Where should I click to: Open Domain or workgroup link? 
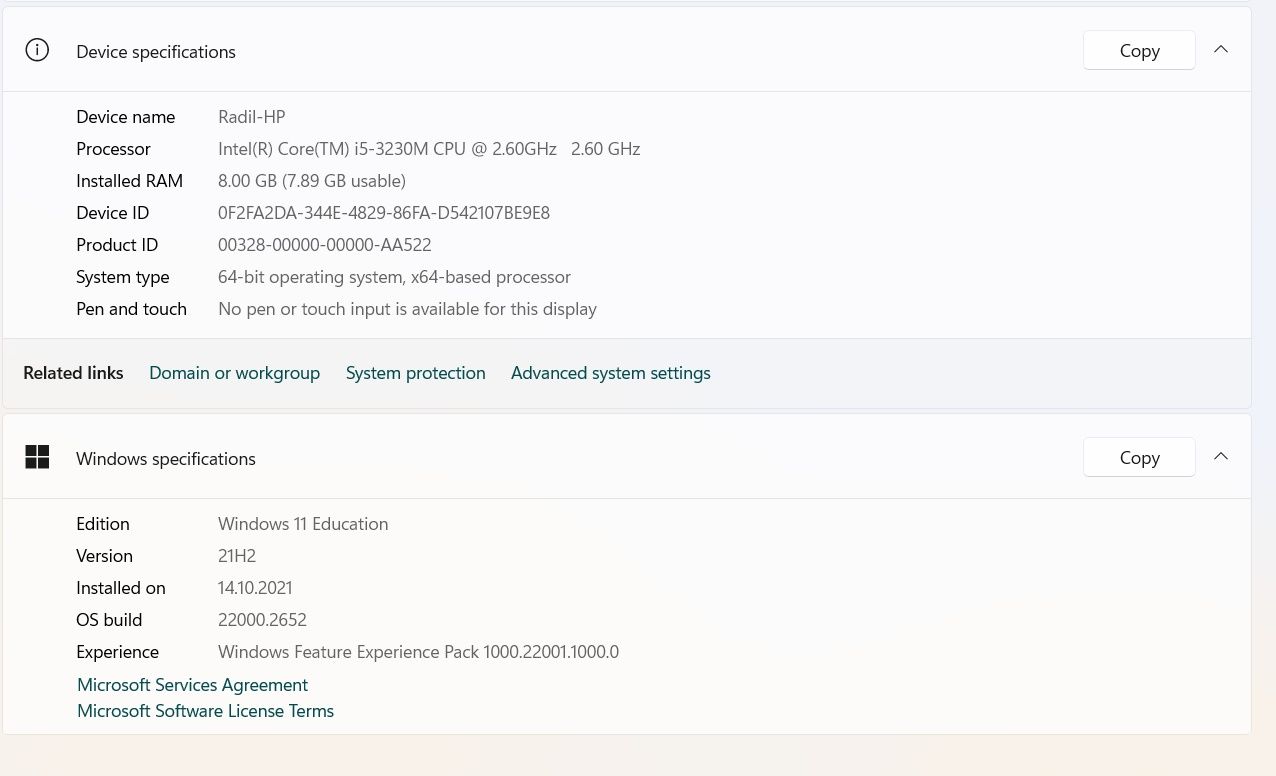coord(234,373)
